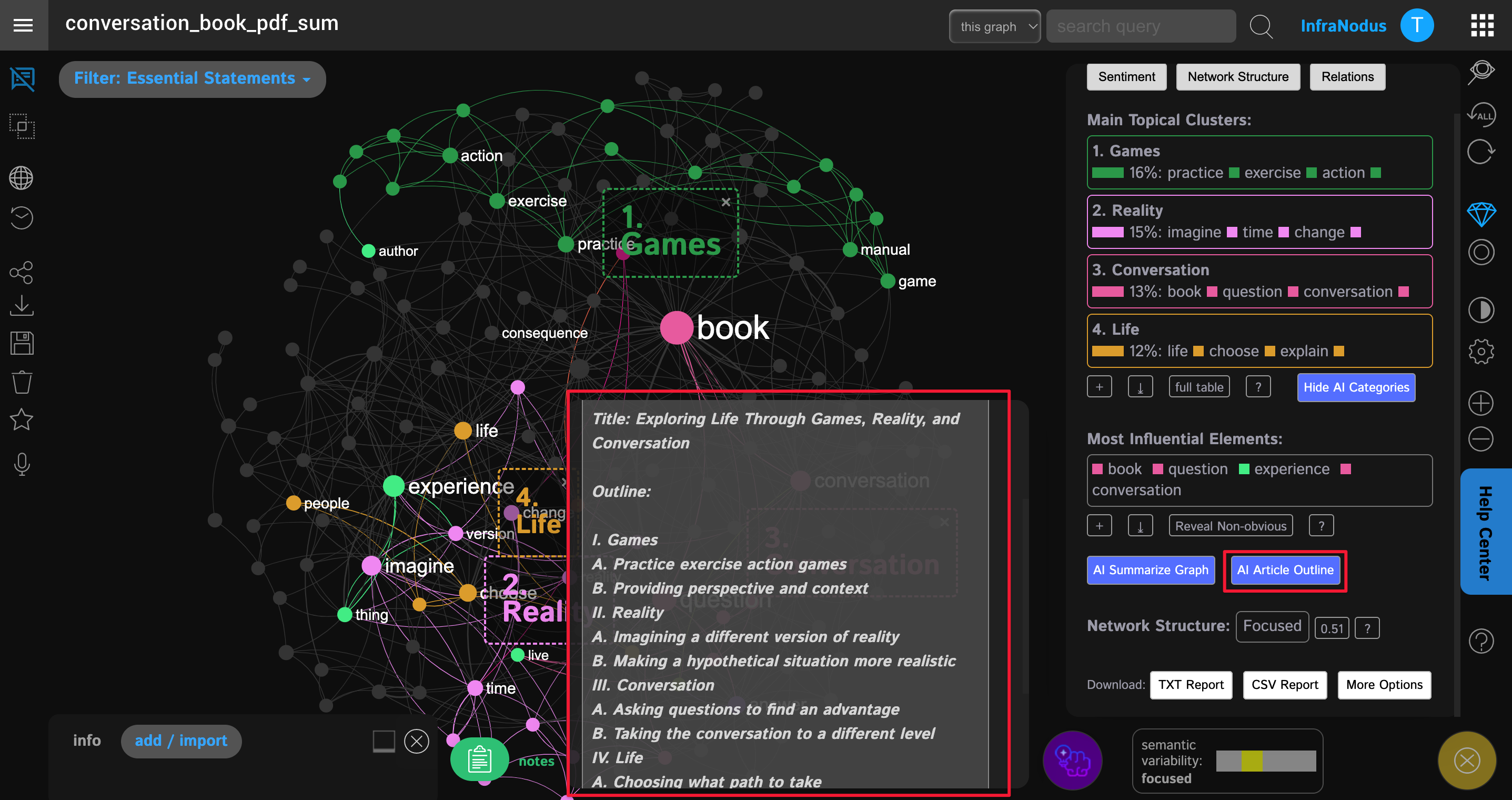Screen dimensions: 1512x800
Task: Select the 2. Reality topical cluster
Action: pos(1259,222)
